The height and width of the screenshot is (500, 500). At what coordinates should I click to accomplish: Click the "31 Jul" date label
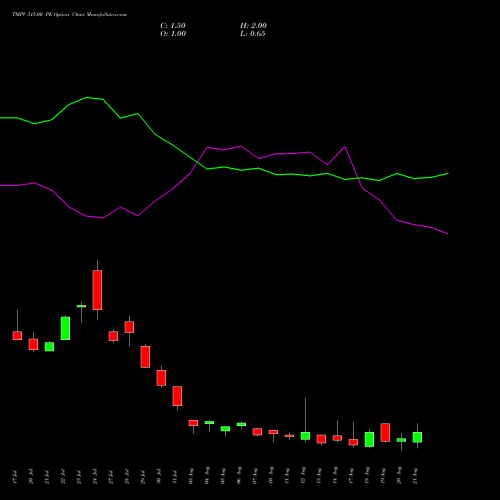click(175, 477)
